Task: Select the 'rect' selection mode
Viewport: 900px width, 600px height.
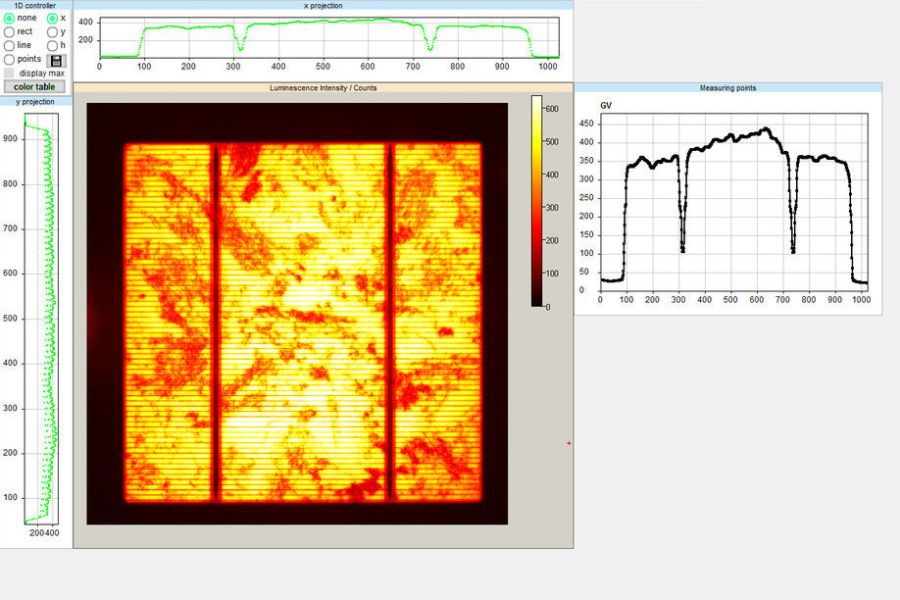Action: 10,32
